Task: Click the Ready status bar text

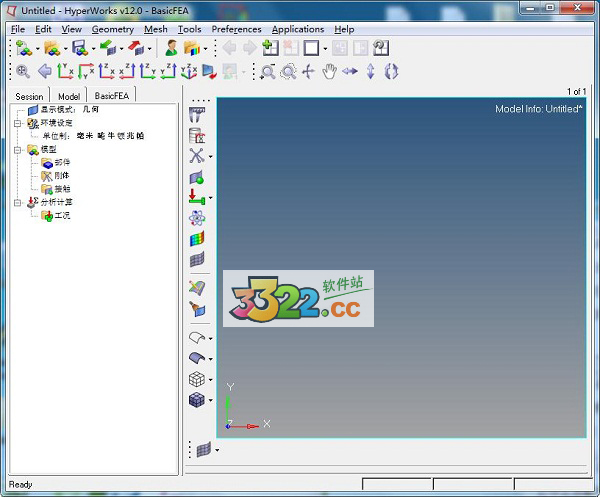Action: click(x=21, y=485)
